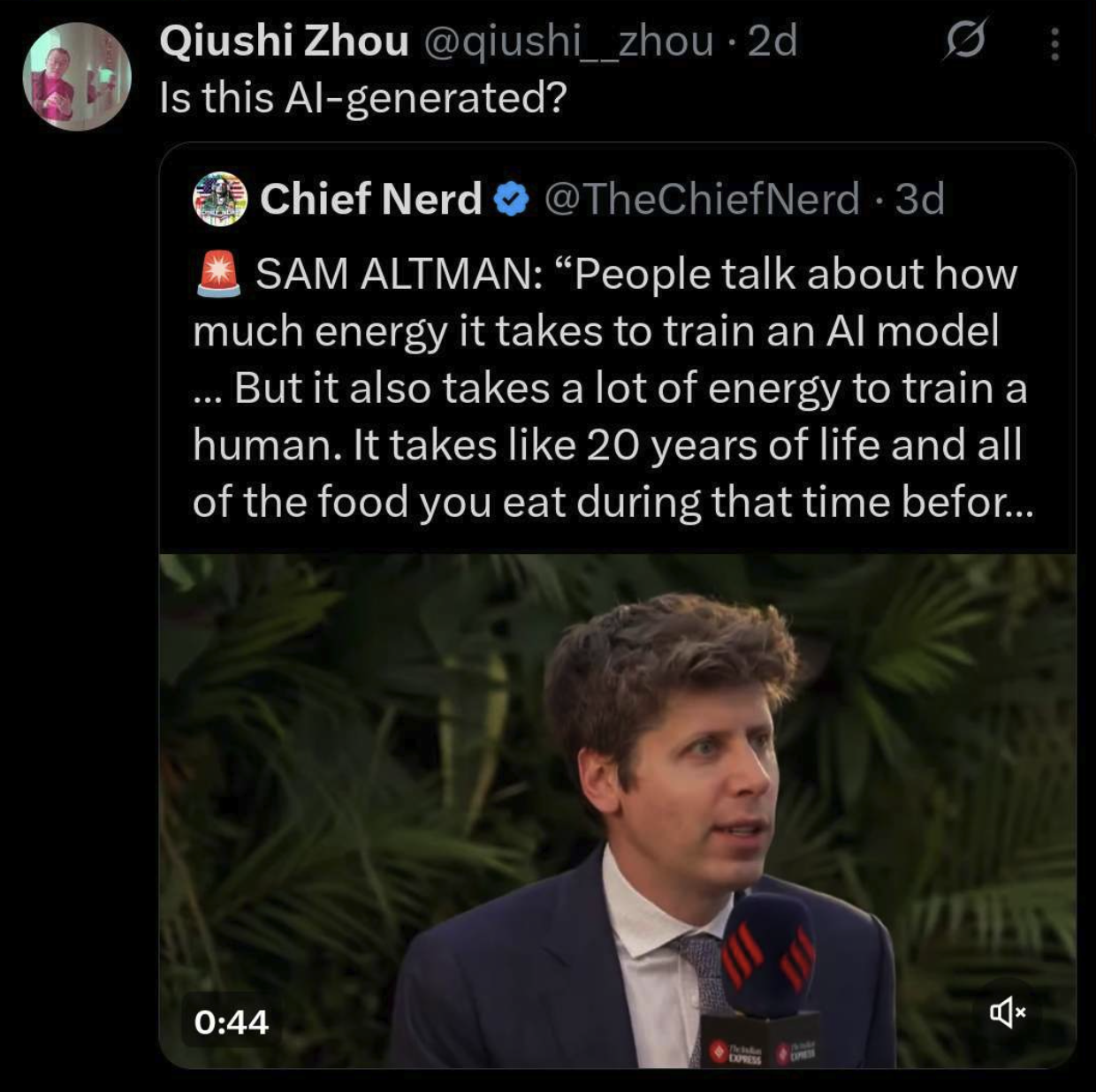Click the red siren emoji
The width and height of the screenshot is (1096, 1092).
[x=217, y=274]
